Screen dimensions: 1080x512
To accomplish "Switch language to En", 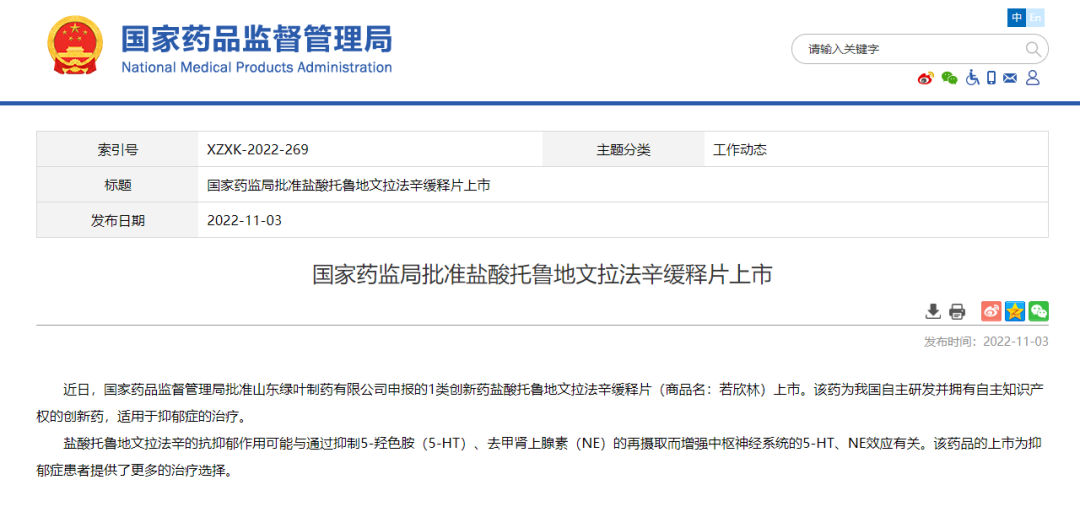I will [x=1035, y=18].
